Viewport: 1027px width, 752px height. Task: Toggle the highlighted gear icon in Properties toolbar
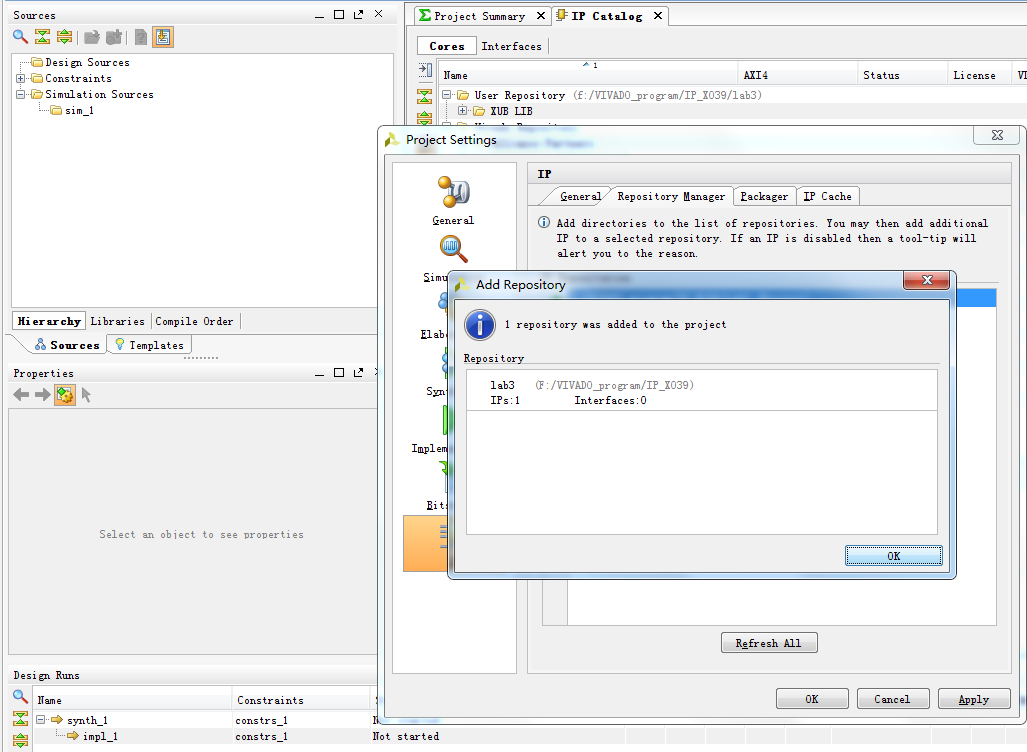click(65, 395)
